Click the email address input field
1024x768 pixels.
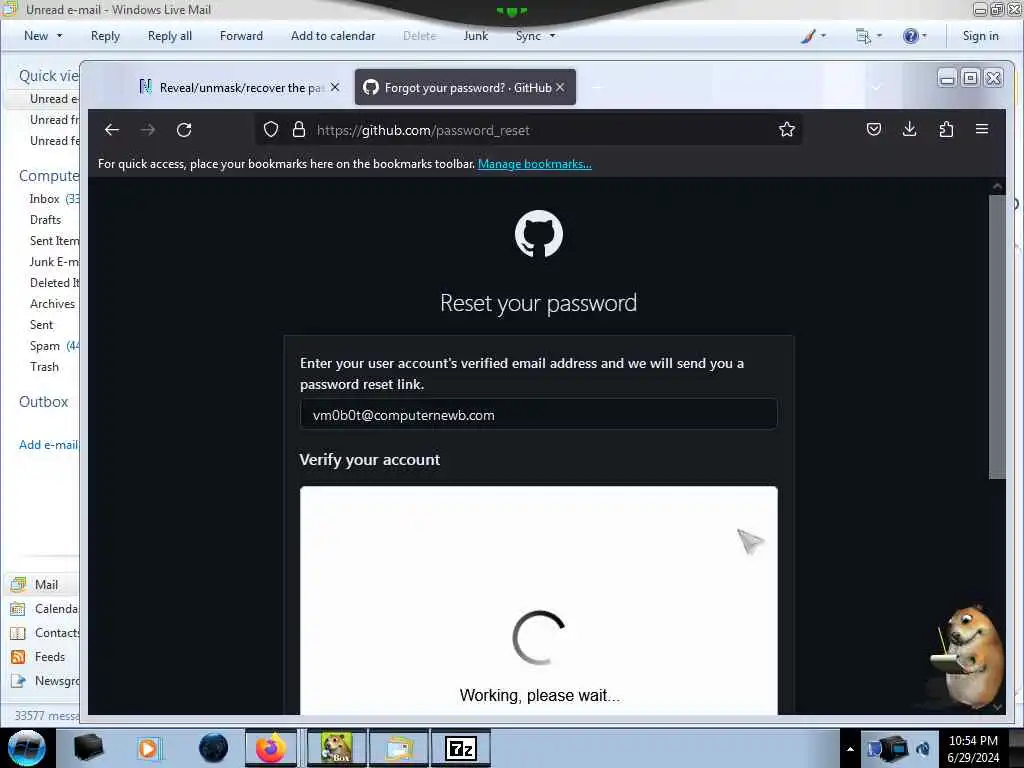[539, 415]
